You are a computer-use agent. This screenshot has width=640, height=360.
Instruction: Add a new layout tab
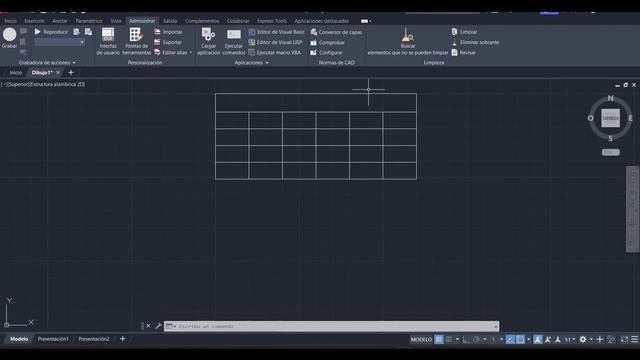[122, 339]
